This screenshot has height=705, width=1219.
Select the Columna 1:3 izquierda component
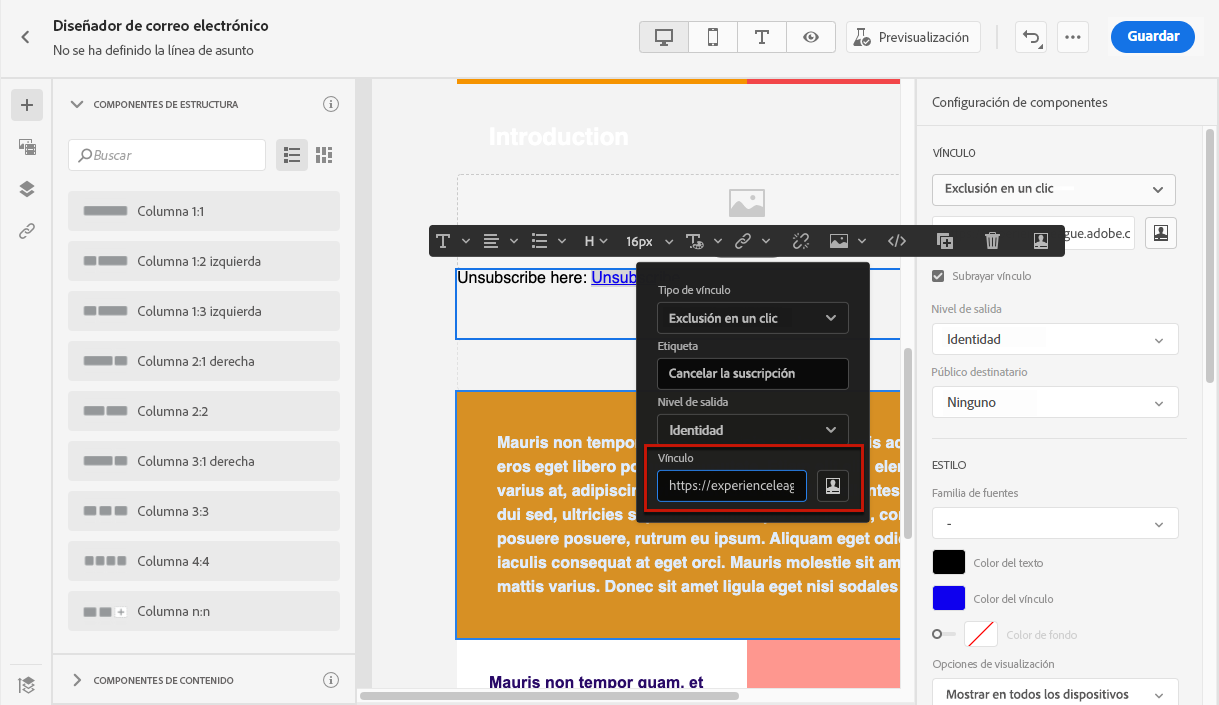[x=203, y=311]
